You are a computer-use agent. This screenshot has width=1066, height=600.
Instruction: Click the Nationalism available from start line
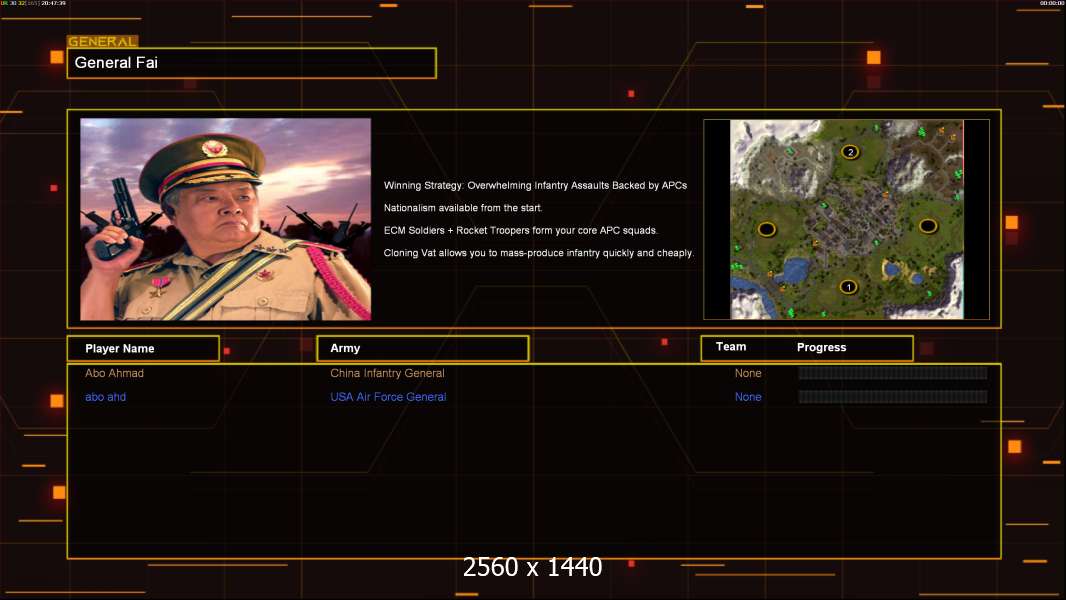pos(463,208)
